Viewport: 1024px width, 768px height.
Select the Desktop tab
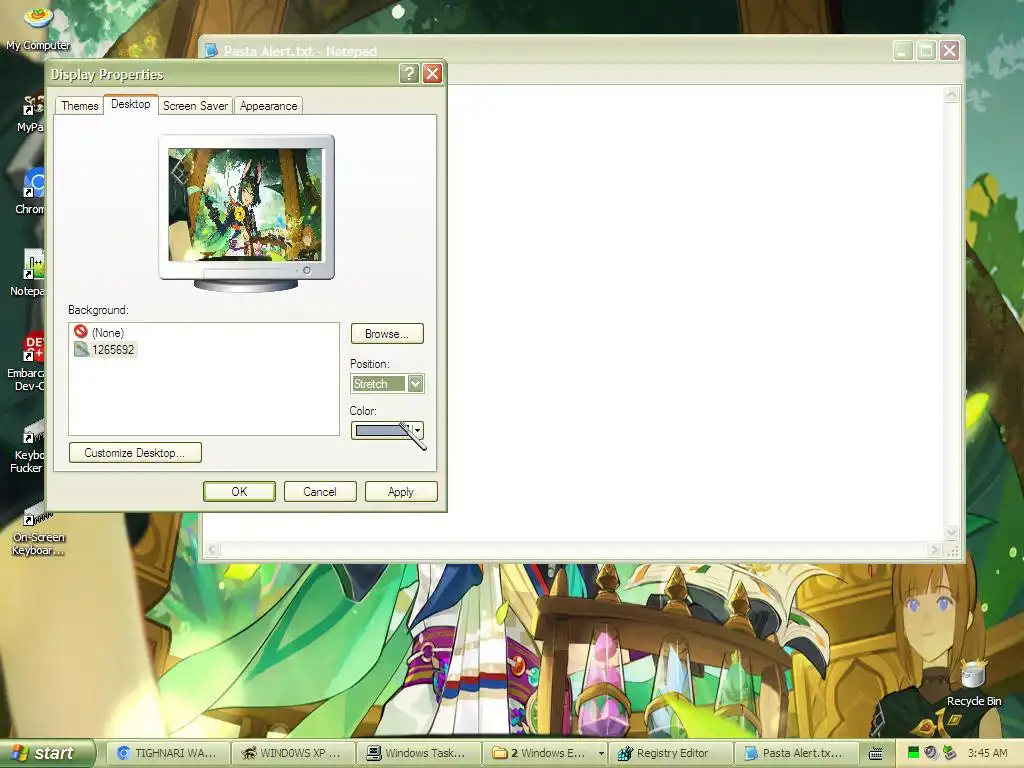tap(131, 104)
